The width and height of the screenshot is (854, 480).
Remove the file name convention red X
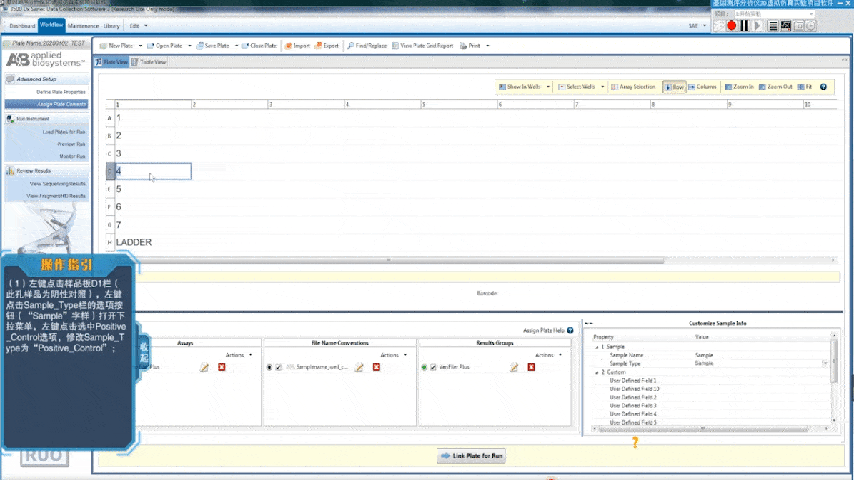pyautogui.click(x=376, y=367)
